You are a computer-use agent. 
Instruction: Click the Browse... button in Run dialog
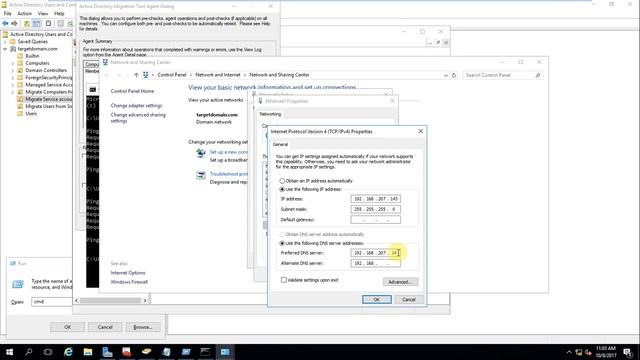tap(143, 327)
